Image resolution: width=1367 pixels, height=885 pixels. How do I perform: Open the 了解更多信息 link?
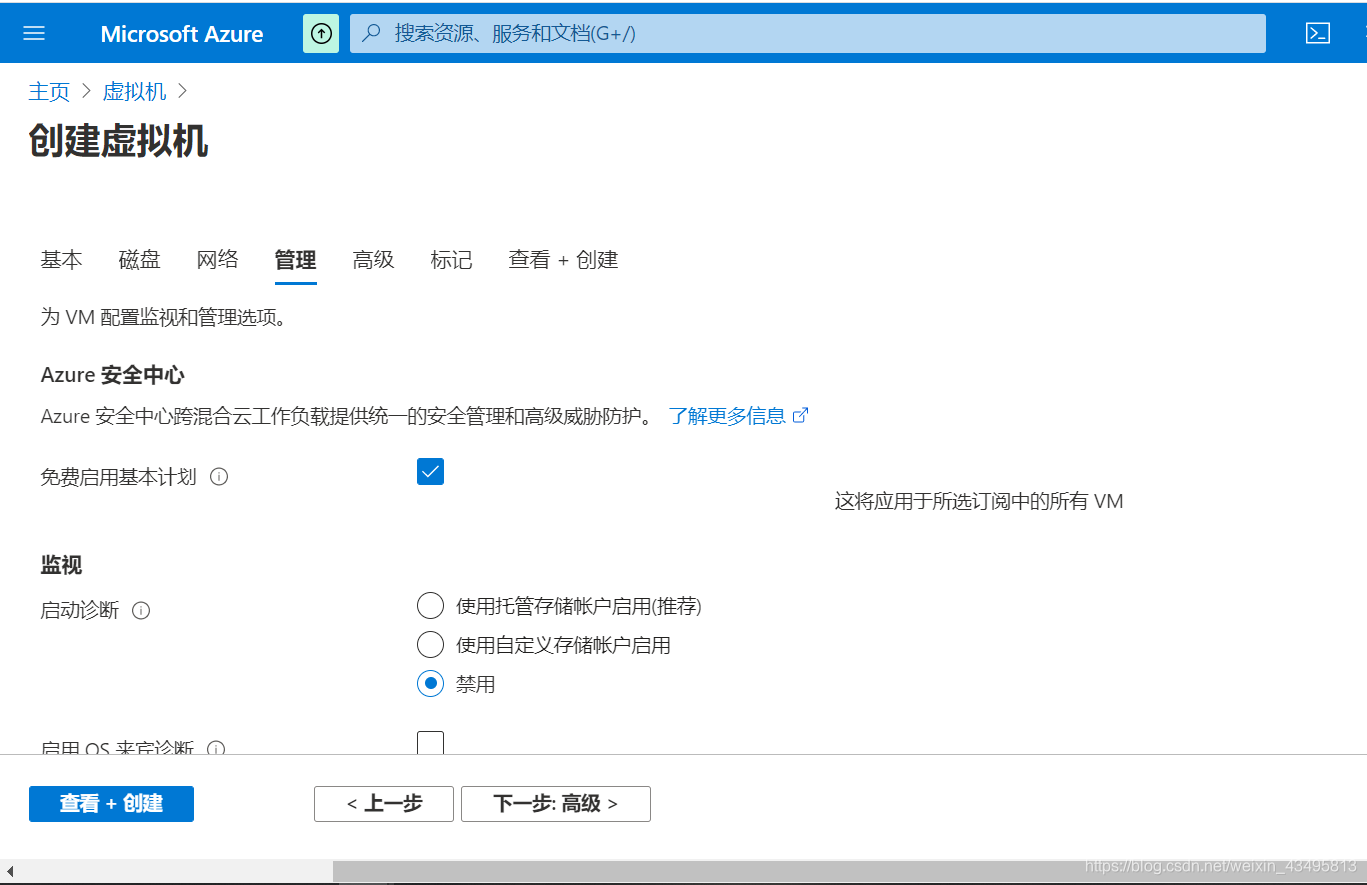(728, 416)
